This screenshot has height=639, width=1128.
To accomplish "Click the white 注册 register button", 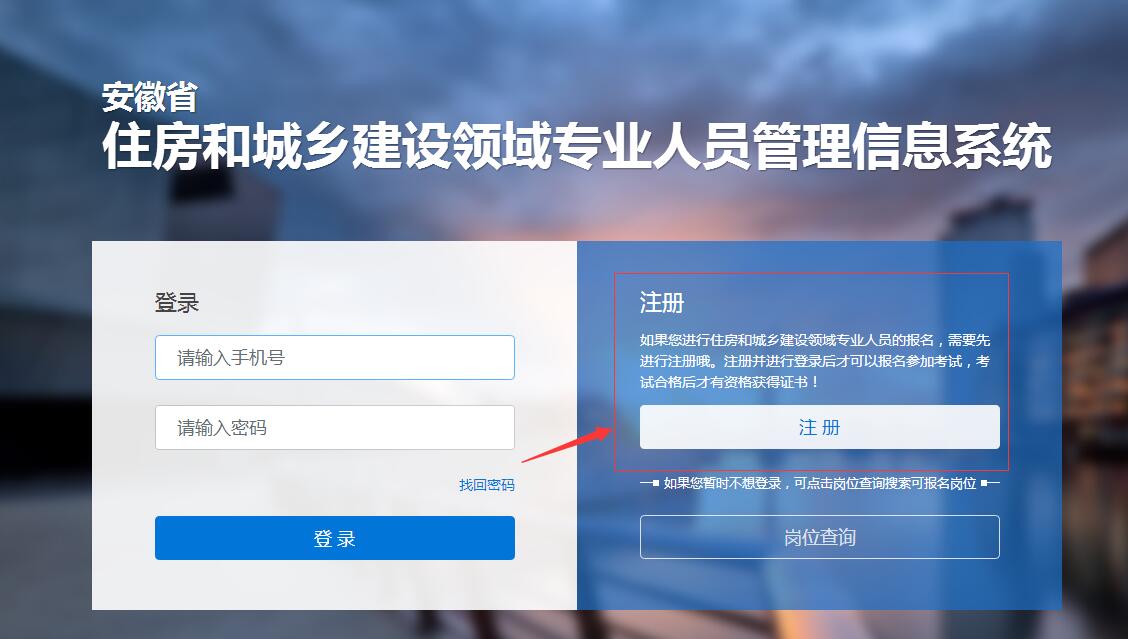I will (x=819, y=427).
